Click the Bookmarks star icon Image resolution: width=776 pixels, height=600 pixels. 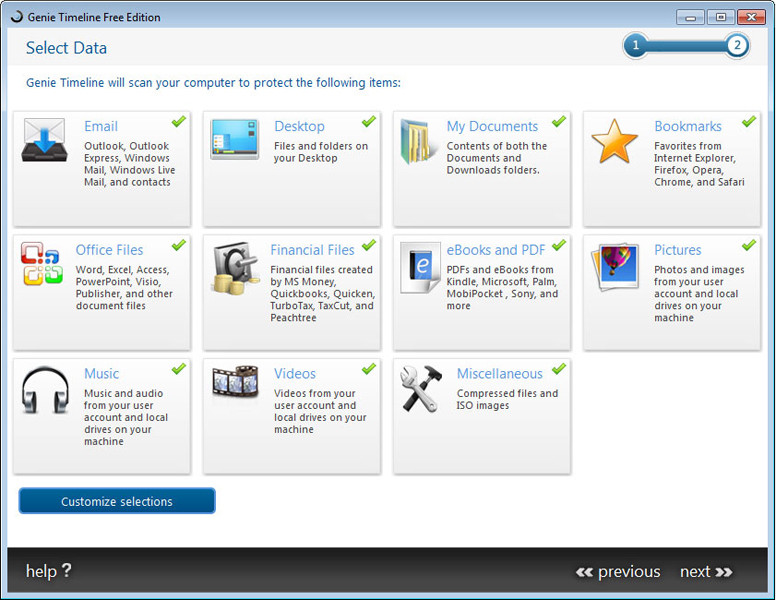click(615, 141)
